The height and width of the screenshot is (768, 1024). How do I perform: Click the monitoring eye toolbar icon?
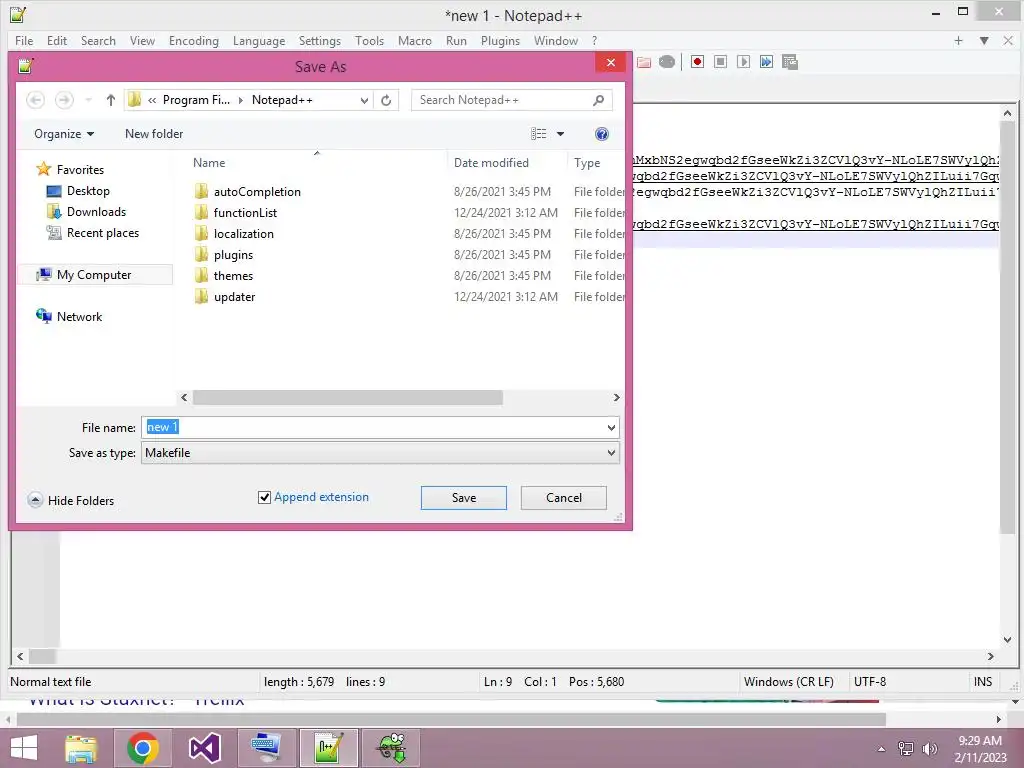coord(667,62)
